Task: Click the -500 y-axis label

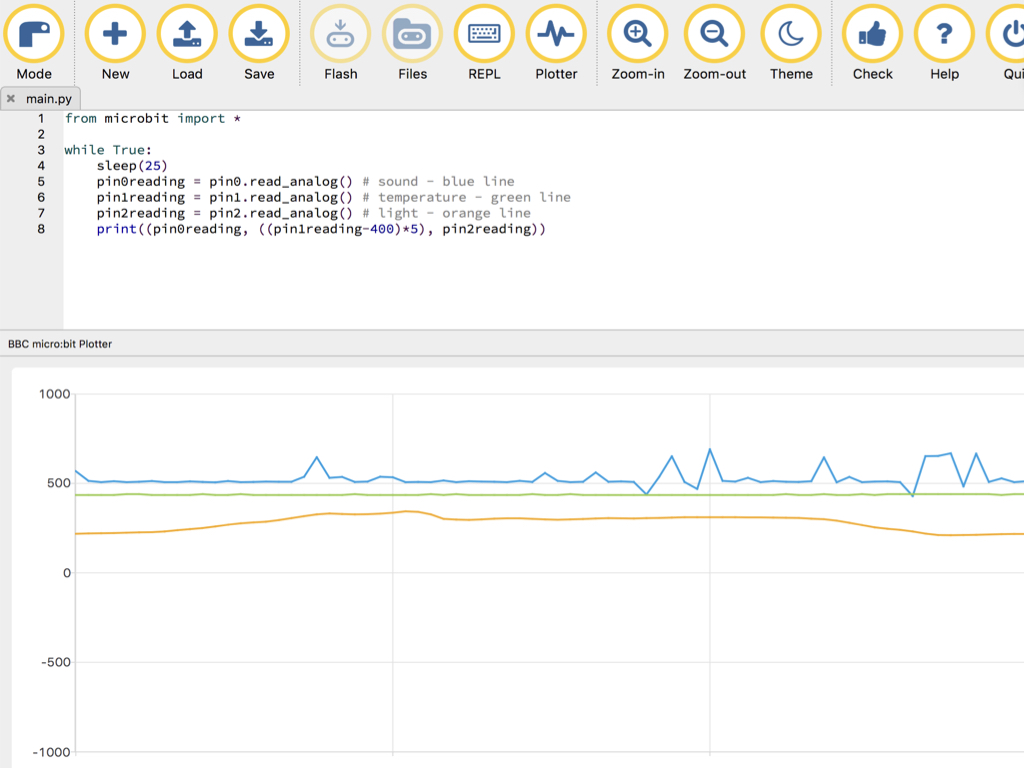Action: coord(56,662)
